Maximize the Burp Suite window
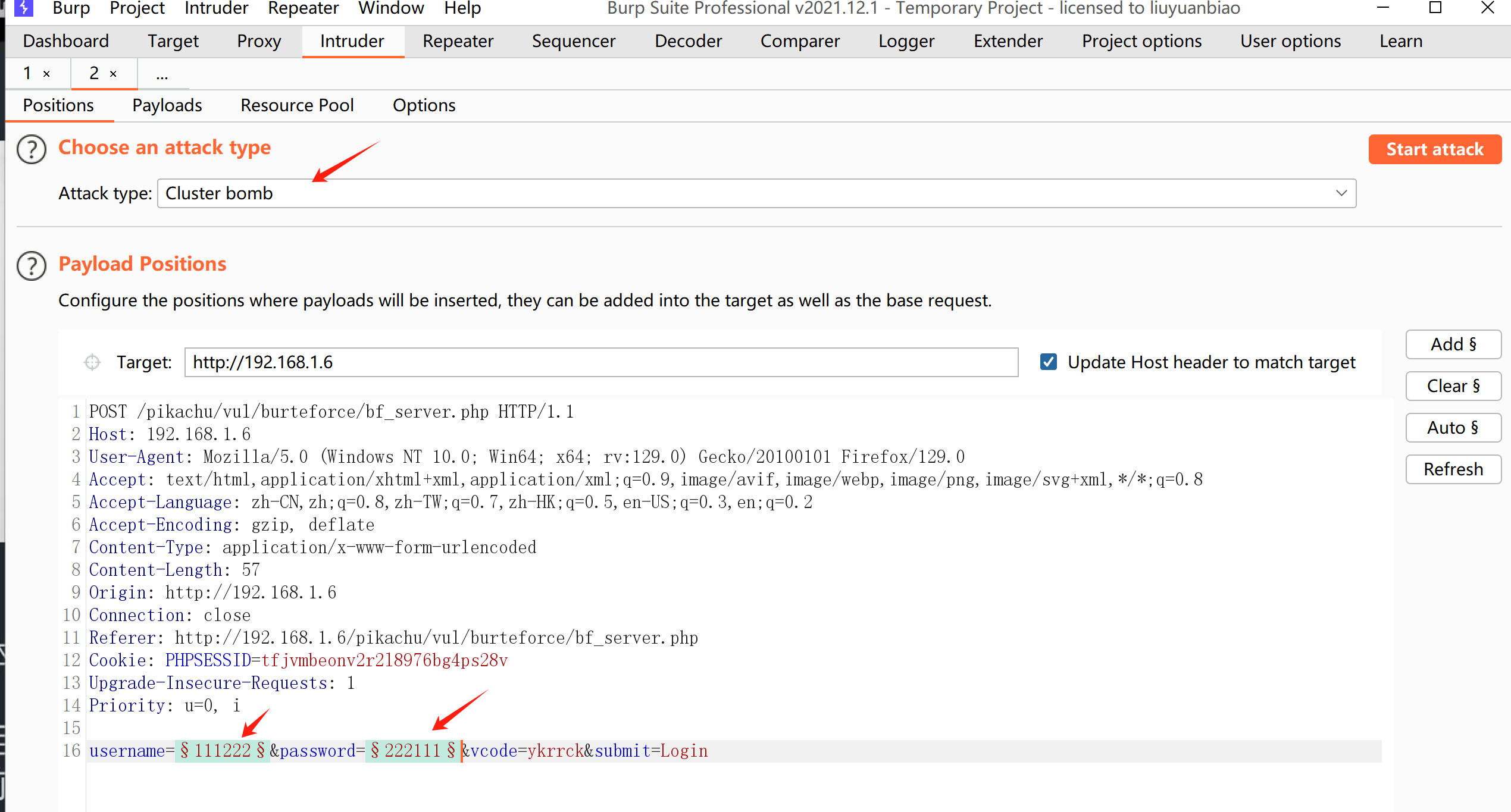Screen dimensions: 1511x812 coord(1435,8)
